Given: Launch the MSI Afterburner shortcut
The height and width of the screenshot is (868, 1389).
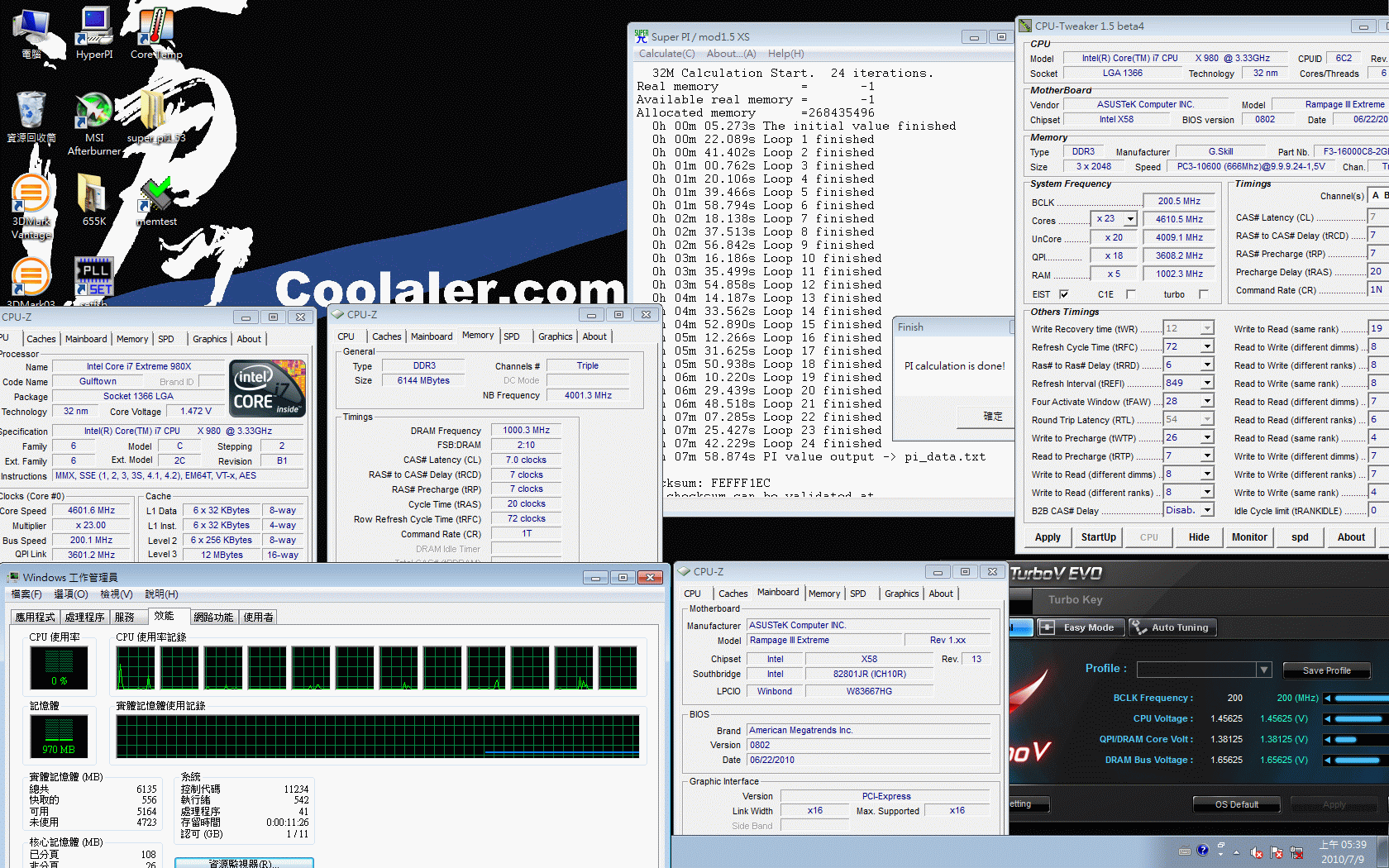Looking at the screenshot, I should (x=94, y=123).
